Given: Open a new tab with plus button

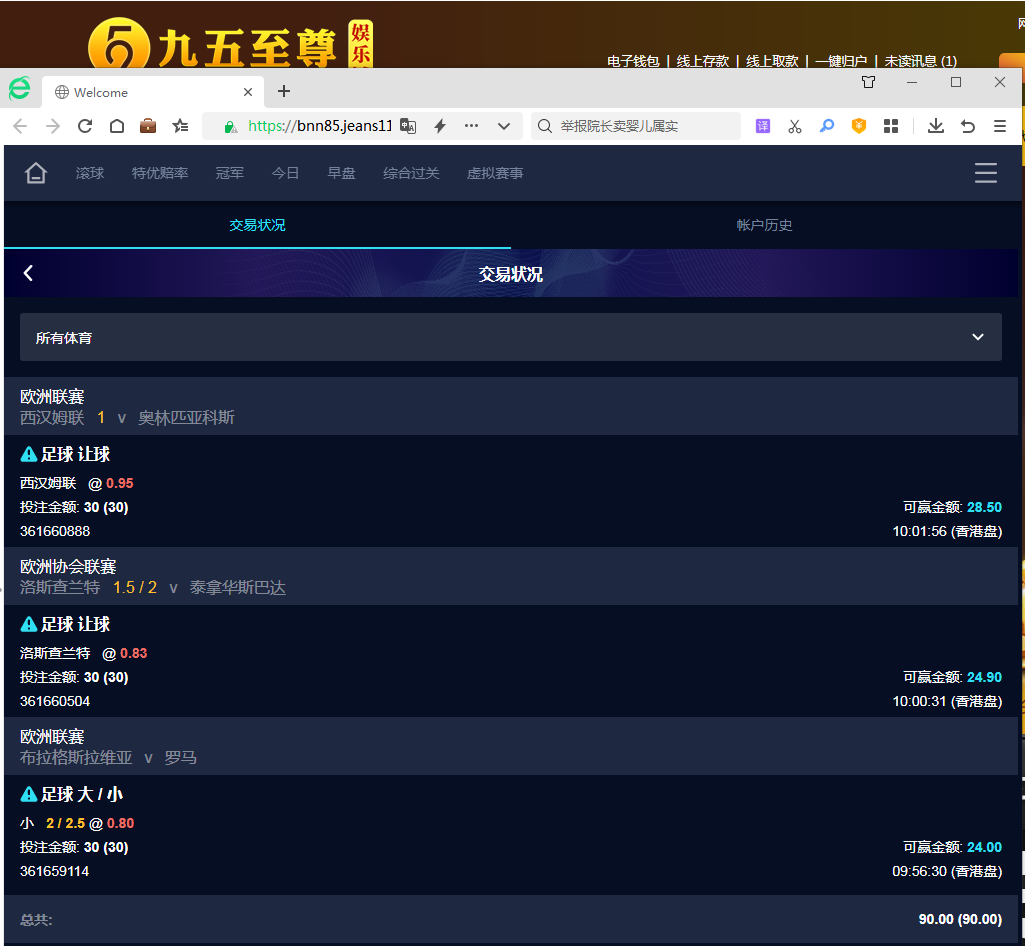Looking at the screenshot, I should tap(284, 92).
